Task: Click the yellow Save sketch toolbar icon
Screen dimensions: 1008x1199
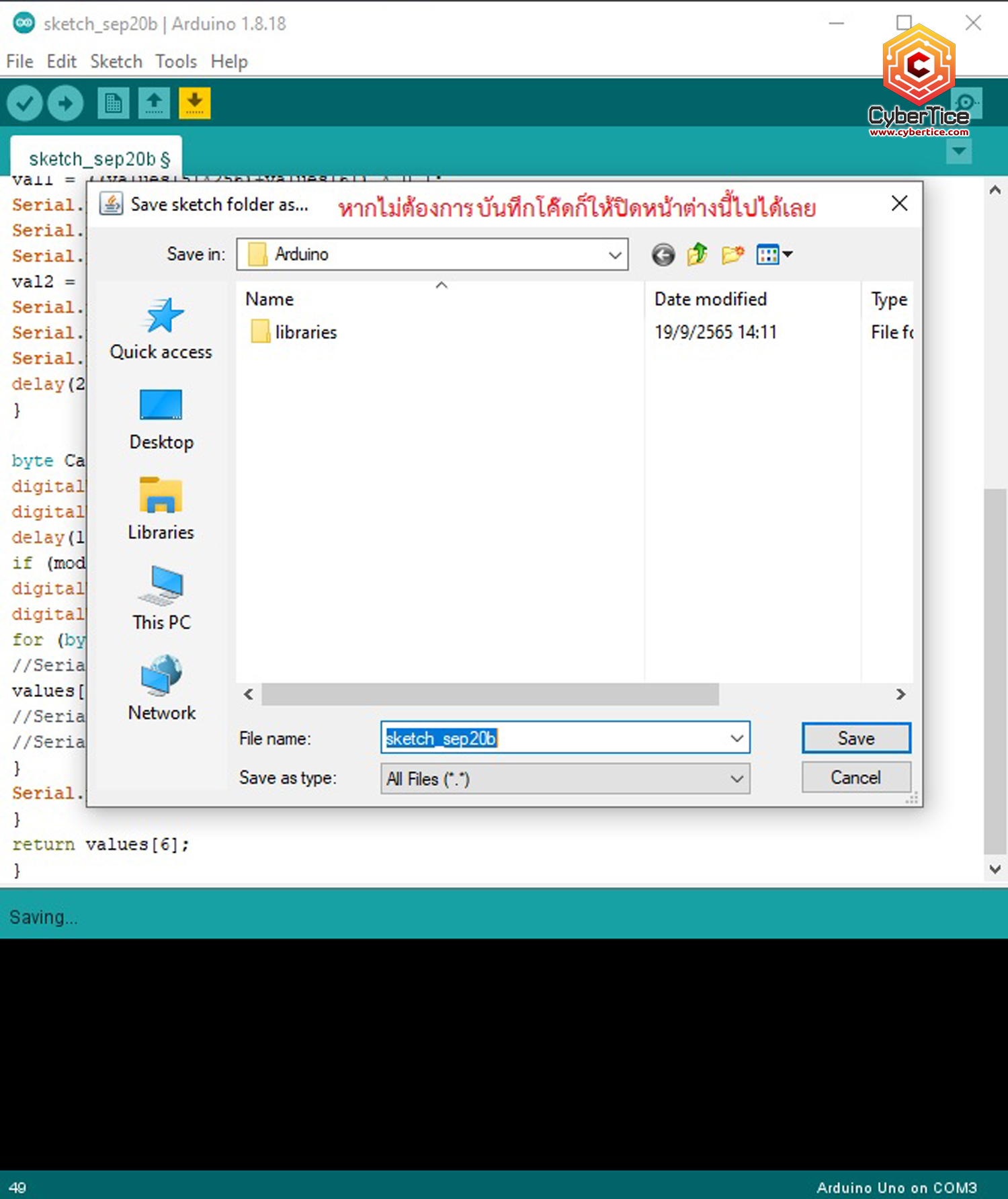Action: (195, 104)
